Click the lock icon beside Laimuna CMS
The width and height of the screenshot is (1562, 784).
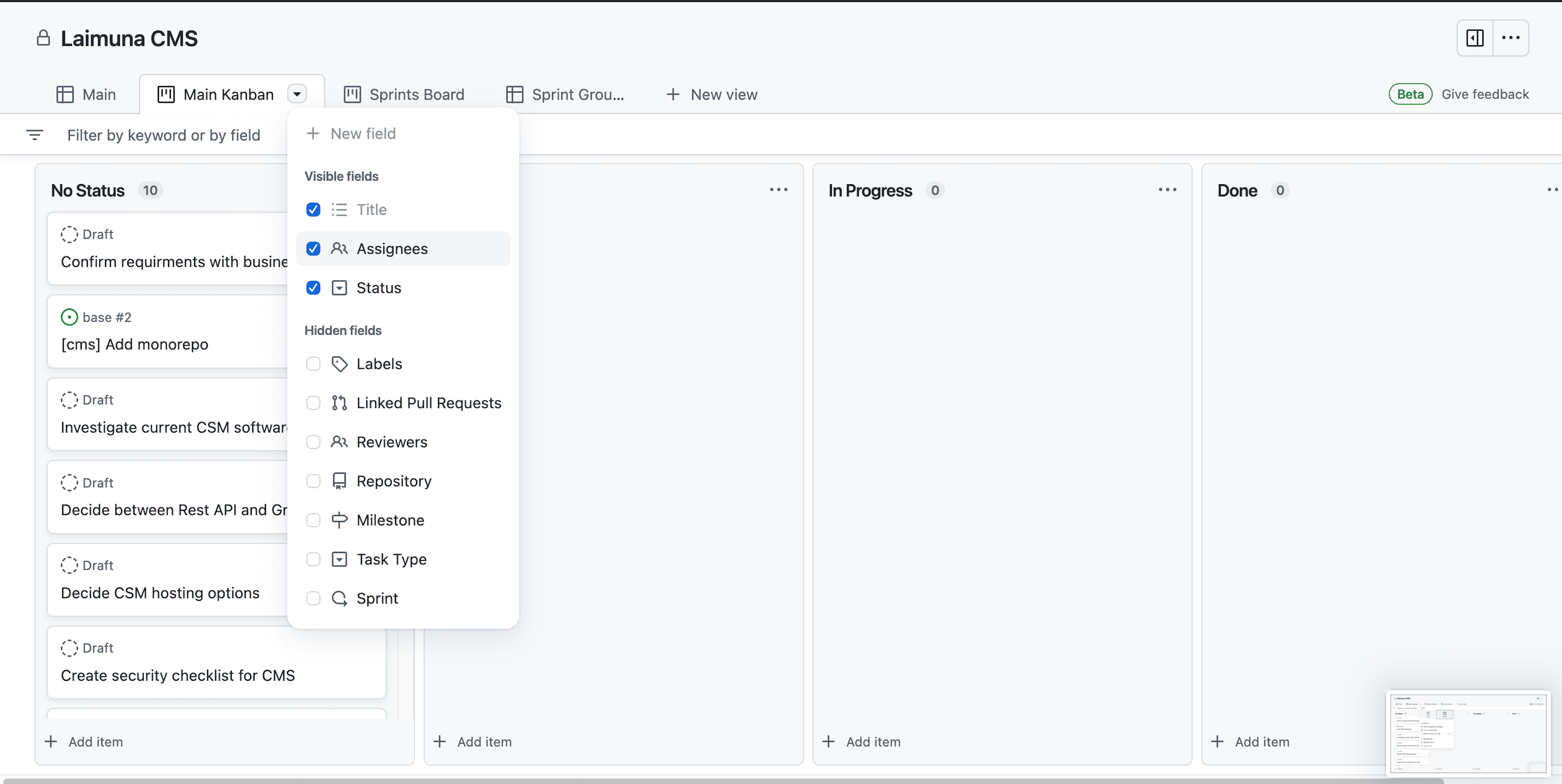pyautogui.click(x=43, y=38)
